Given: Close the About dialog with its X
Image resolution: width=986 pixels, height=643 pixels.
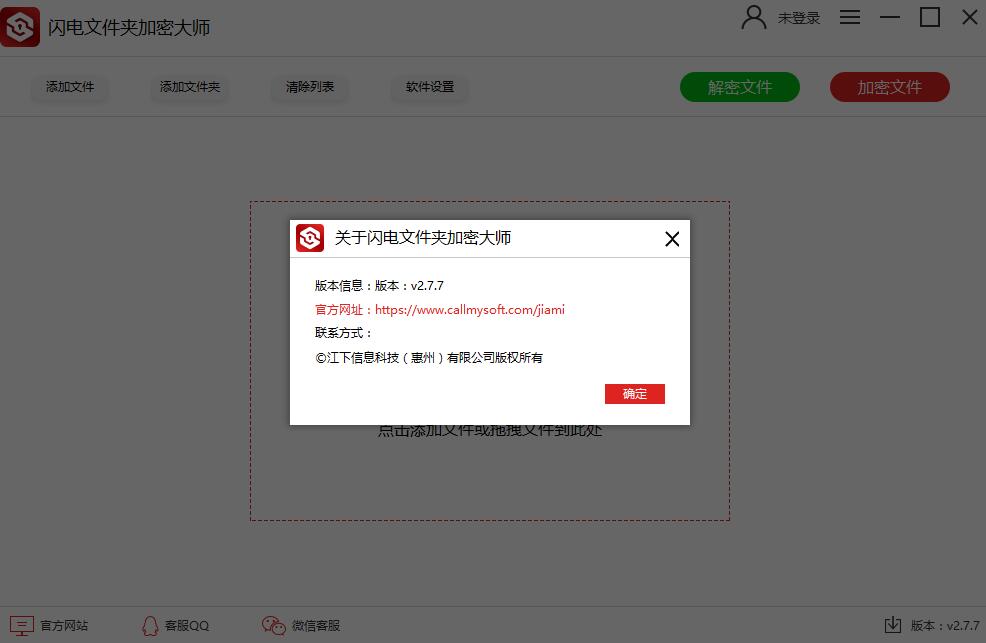Looking at the screenshot, I should (x=671, y=239).
